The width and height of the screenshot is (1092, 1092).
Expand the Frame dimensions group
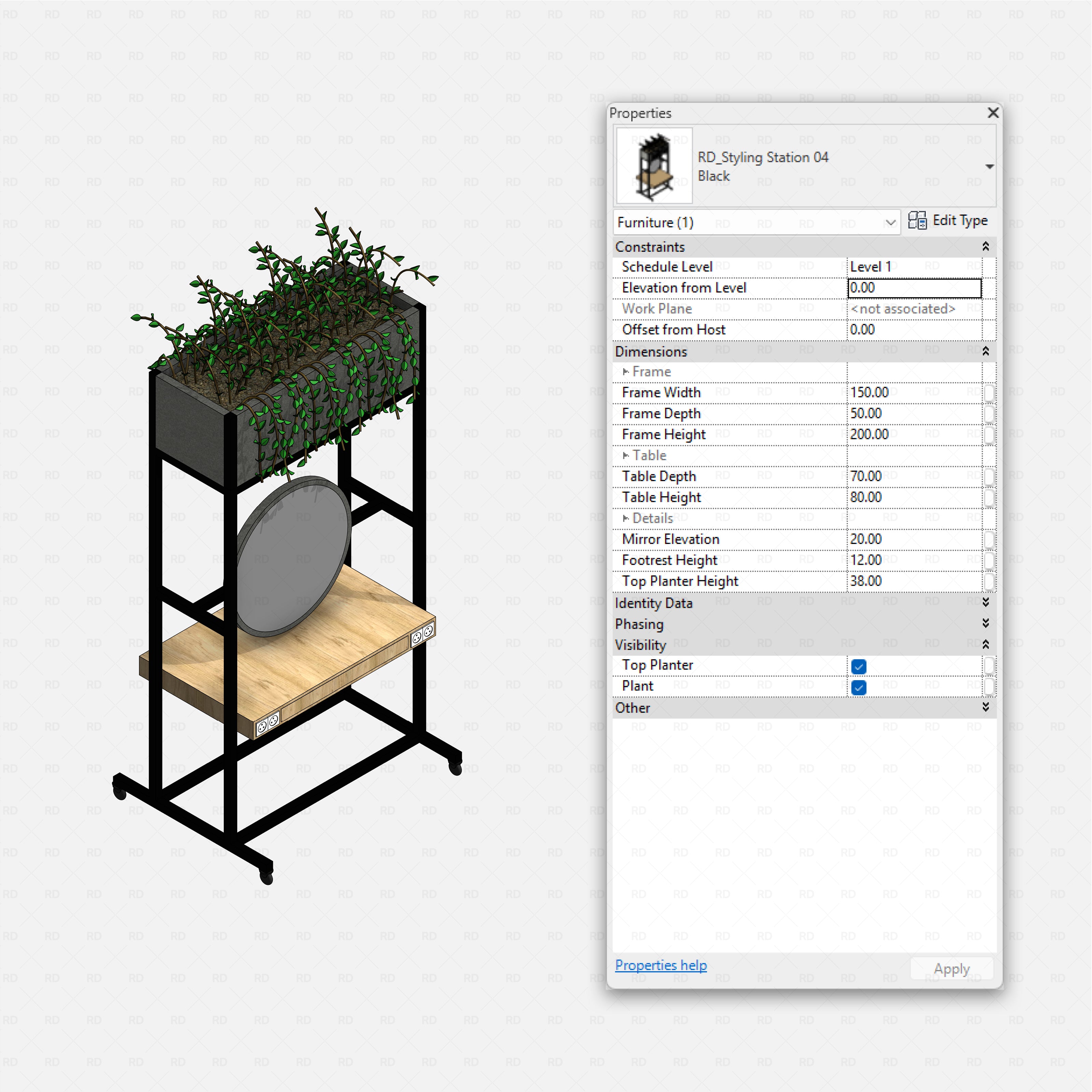coord(626,371)
